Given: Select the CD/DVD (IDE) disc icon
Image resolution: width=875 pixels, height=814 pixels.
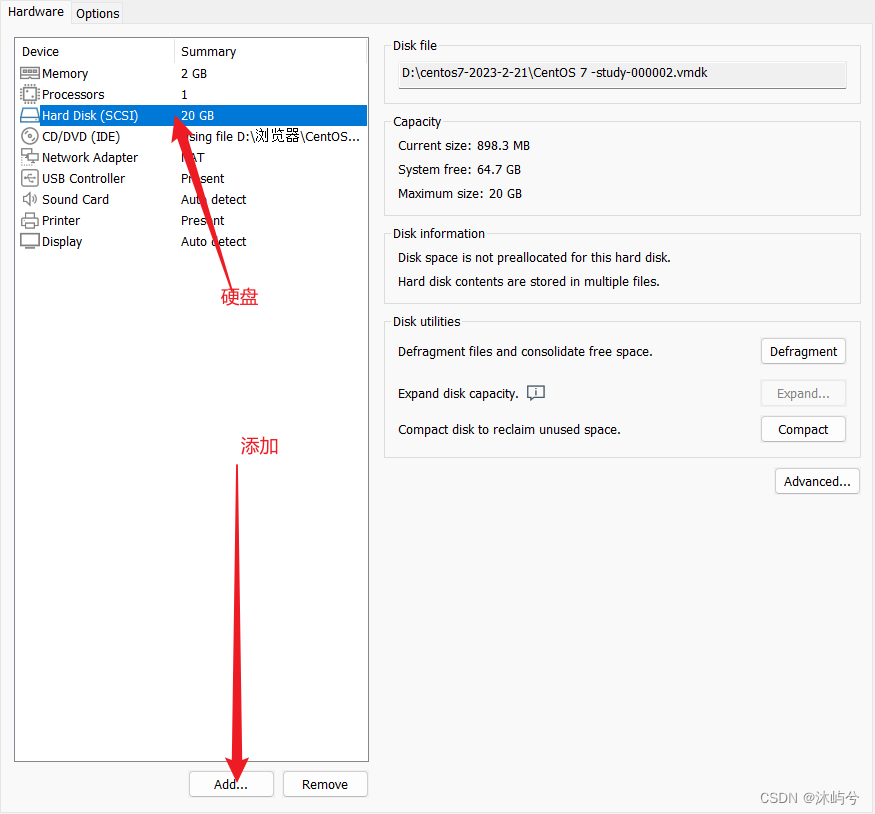Looking at the screenshot, I should click(30, 136).
